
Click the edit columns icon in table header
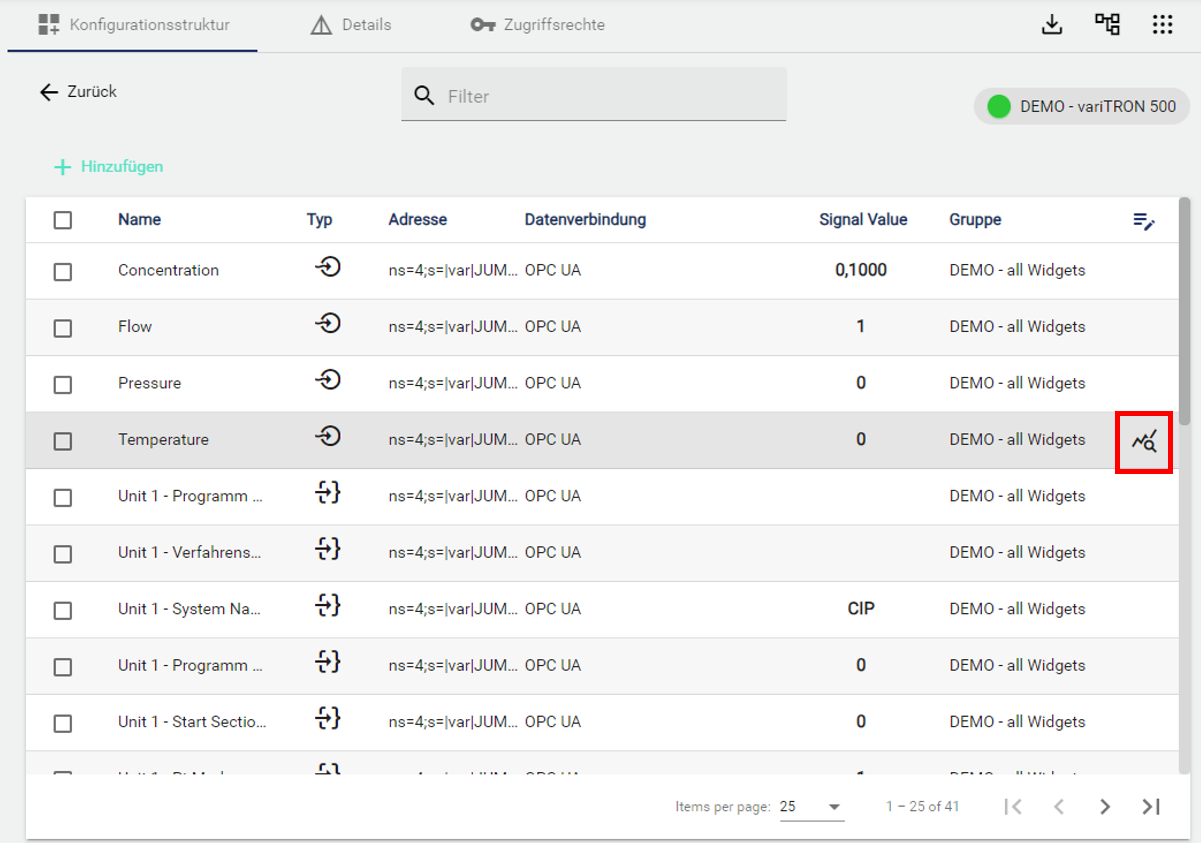[x=1144, y=221]
